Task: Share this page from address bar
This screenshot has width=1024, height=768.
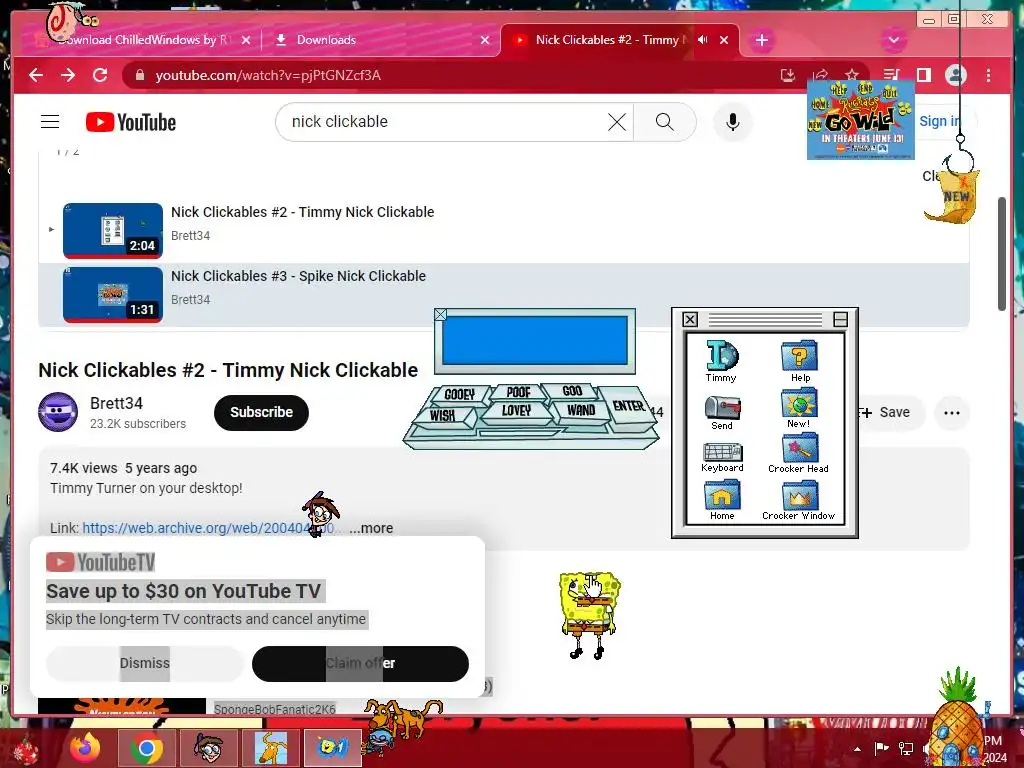Action: pyautogui.click(x=820, y=75)
